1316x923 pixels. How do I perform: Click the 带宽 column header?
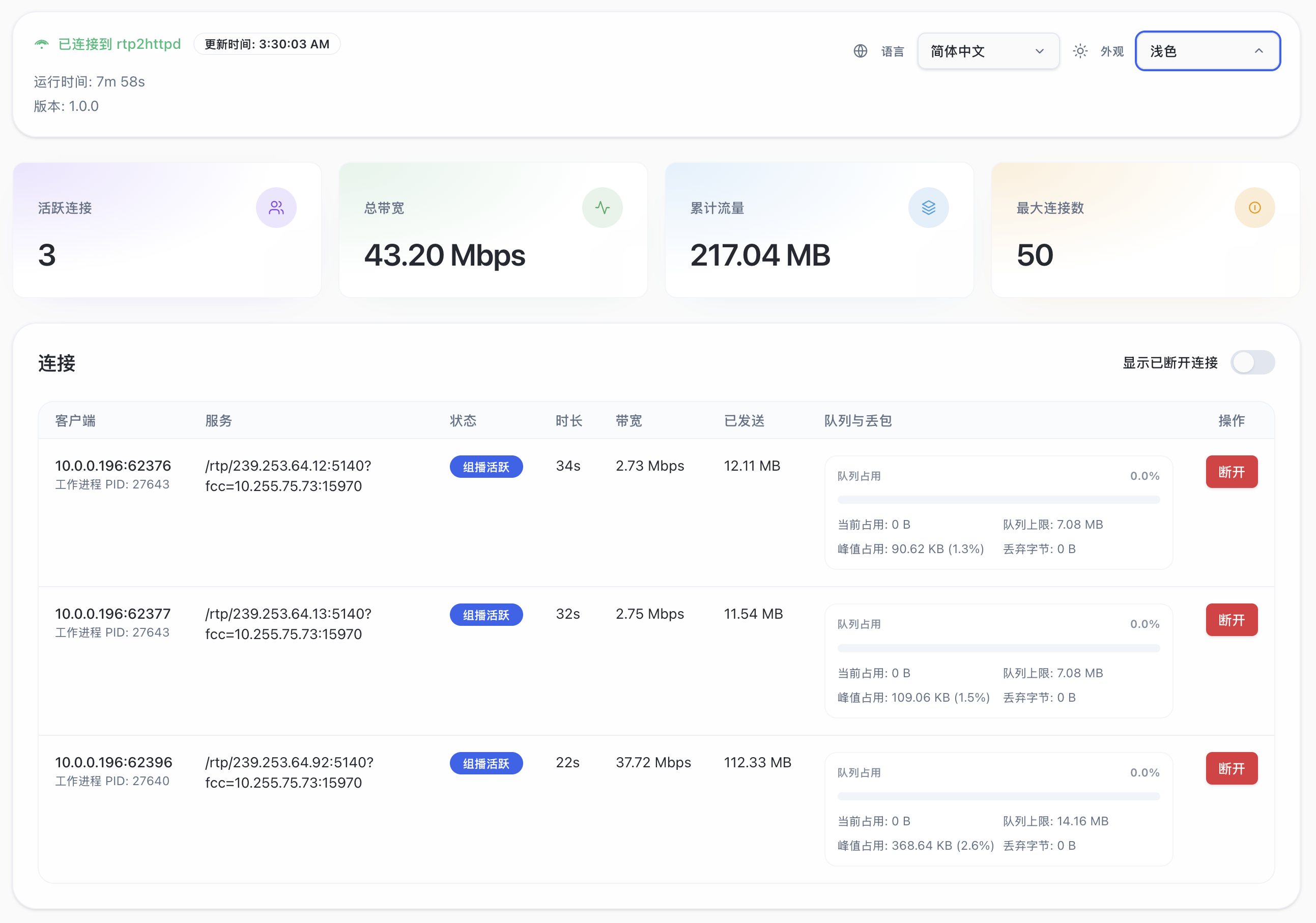[628, 420]
